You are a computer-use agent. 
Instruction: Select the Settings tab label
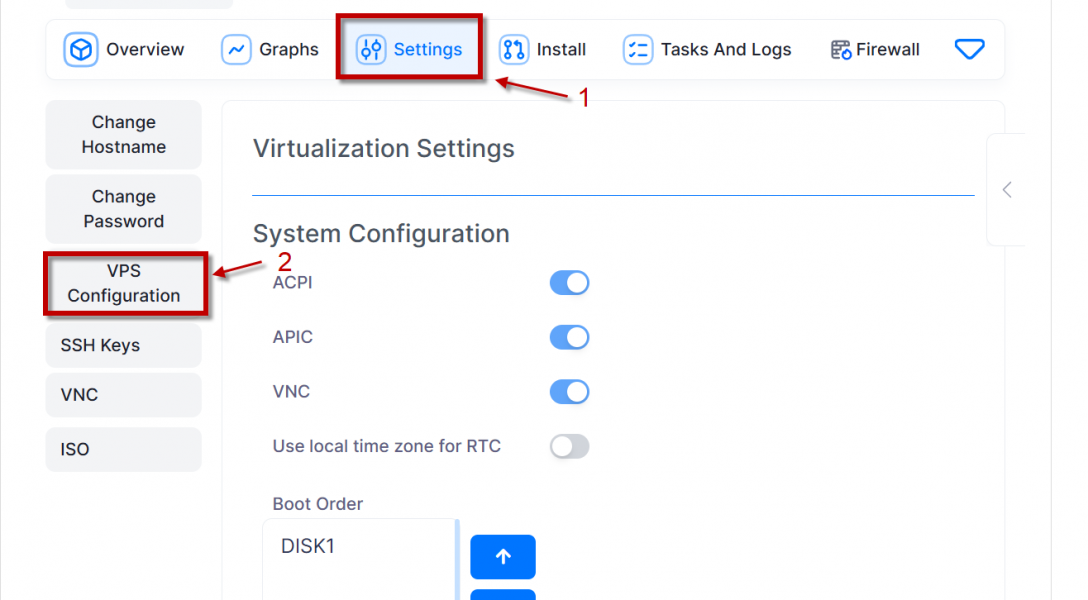coord(427,49)
